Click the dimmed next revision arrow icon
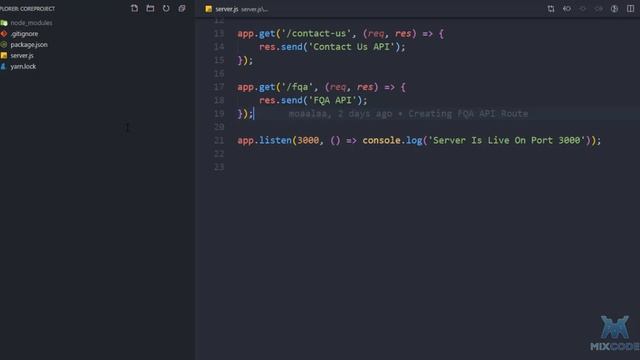Viewport: 640px width, 360px height. 598,9
